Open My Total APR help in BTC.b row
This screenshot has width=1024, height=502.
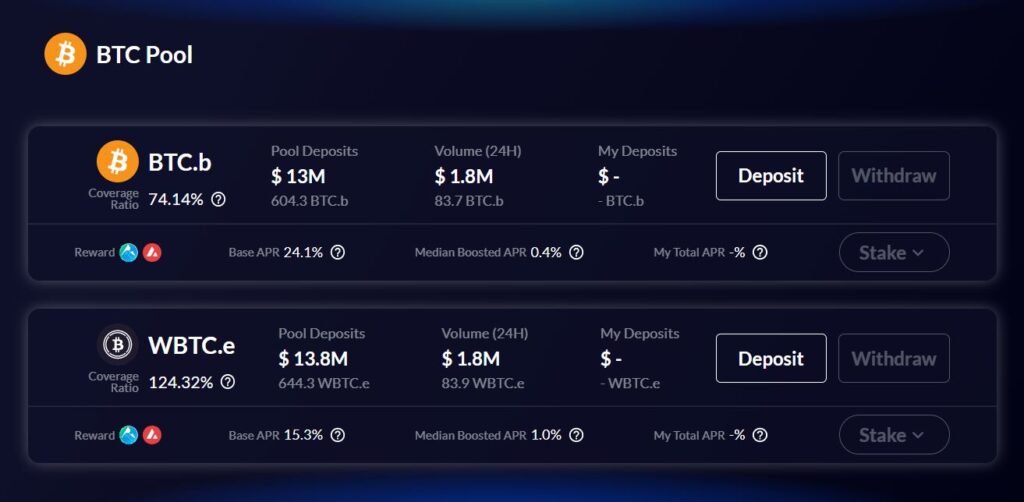tap(760, 253)
